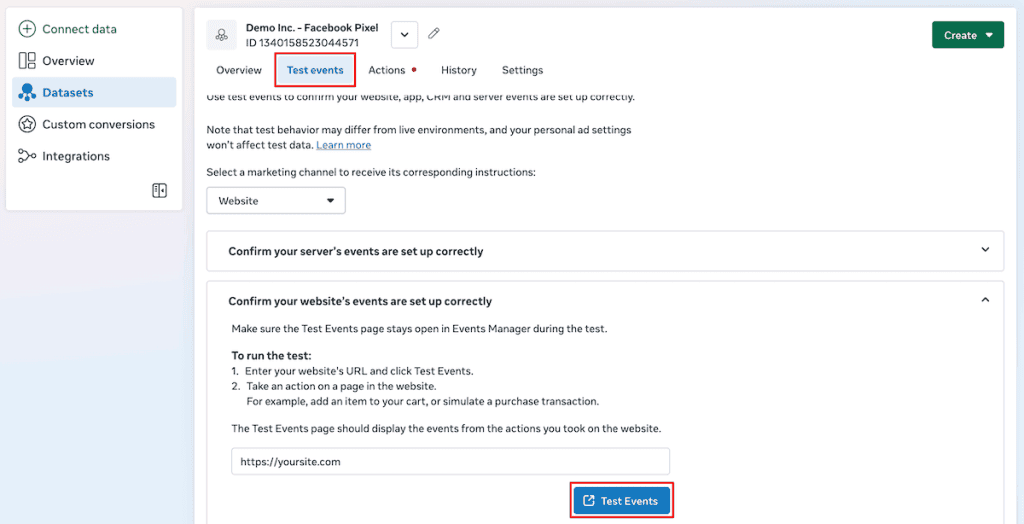Switch to the History tab
This screenshot has height=524, width=1024.
click(x=458, y=70)
